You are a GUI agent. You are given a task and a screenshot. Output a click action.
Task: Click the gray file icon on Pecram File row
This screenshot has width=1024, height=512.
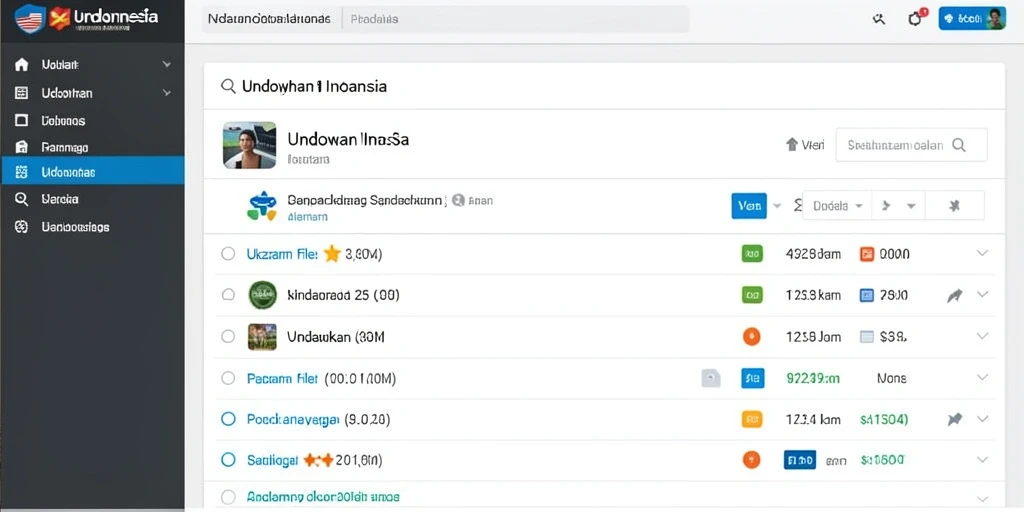(711, 378)
